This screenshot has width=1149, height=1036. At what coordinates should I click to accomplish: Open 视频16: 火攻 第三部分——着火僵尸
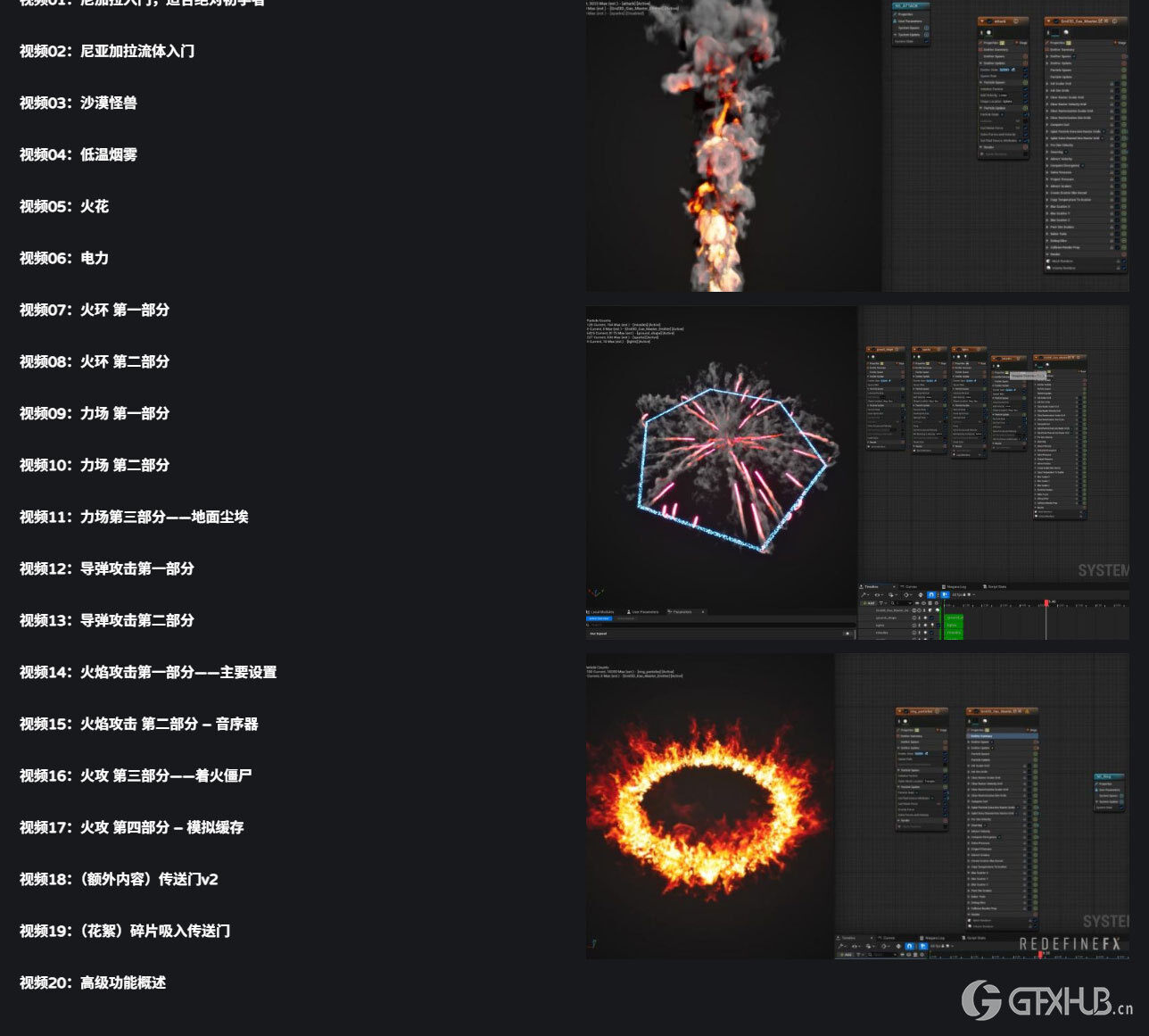tap(136, 775)
